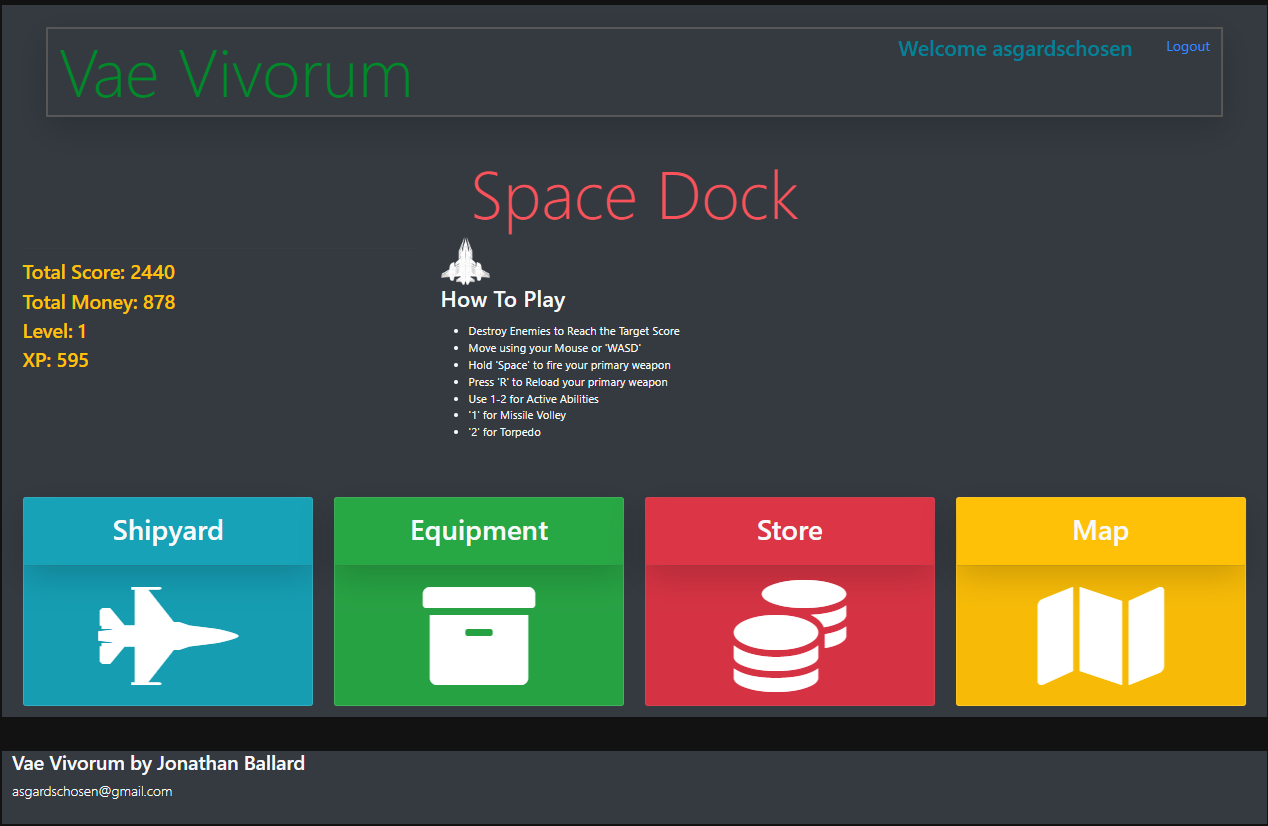Click the Vae Vivorum site title
Viewport: 1268px width, 826px height.
tap(236, 74)
